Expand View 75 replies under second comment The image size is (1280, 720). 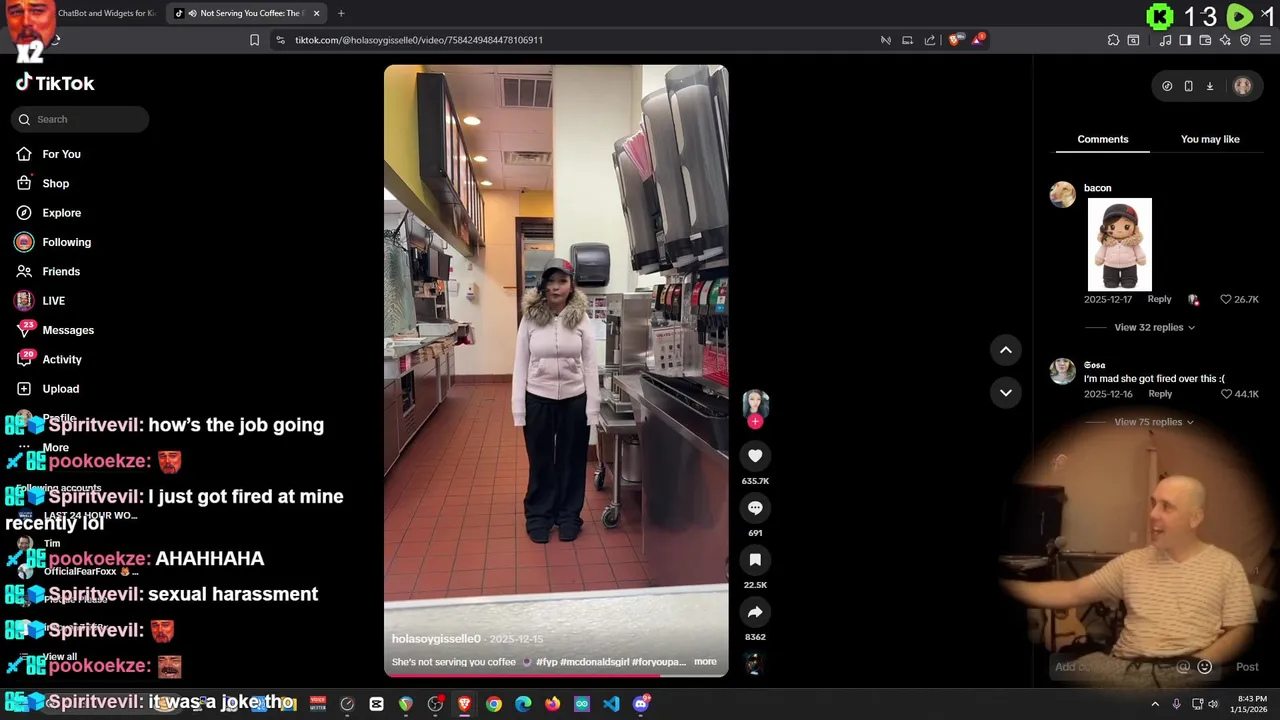(x=1154, y=422)
